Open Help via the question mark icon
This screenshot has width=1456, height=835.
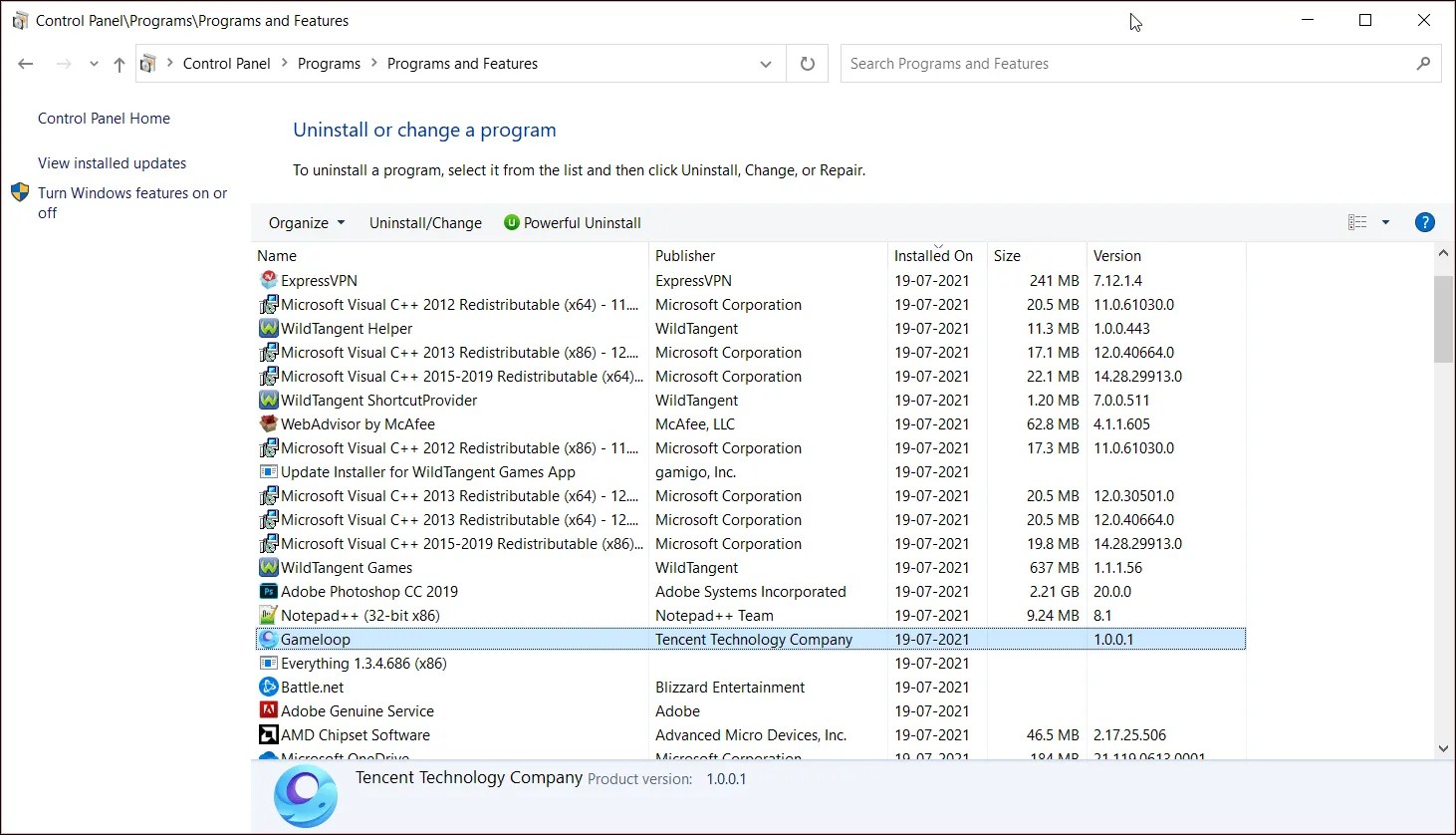click(x=1425, y=222)
